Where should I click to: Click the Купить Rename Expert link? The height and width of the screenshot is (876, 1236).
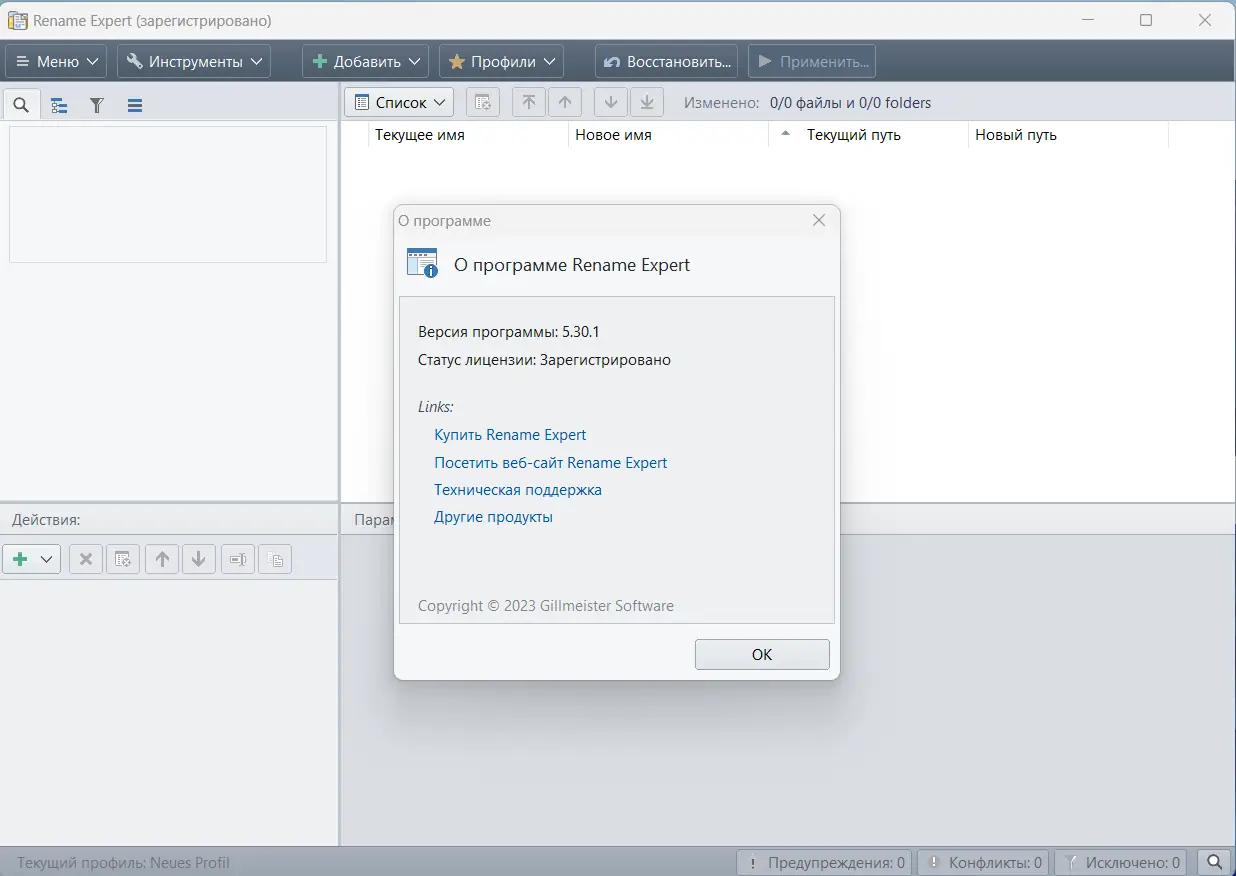coord(510,435)
